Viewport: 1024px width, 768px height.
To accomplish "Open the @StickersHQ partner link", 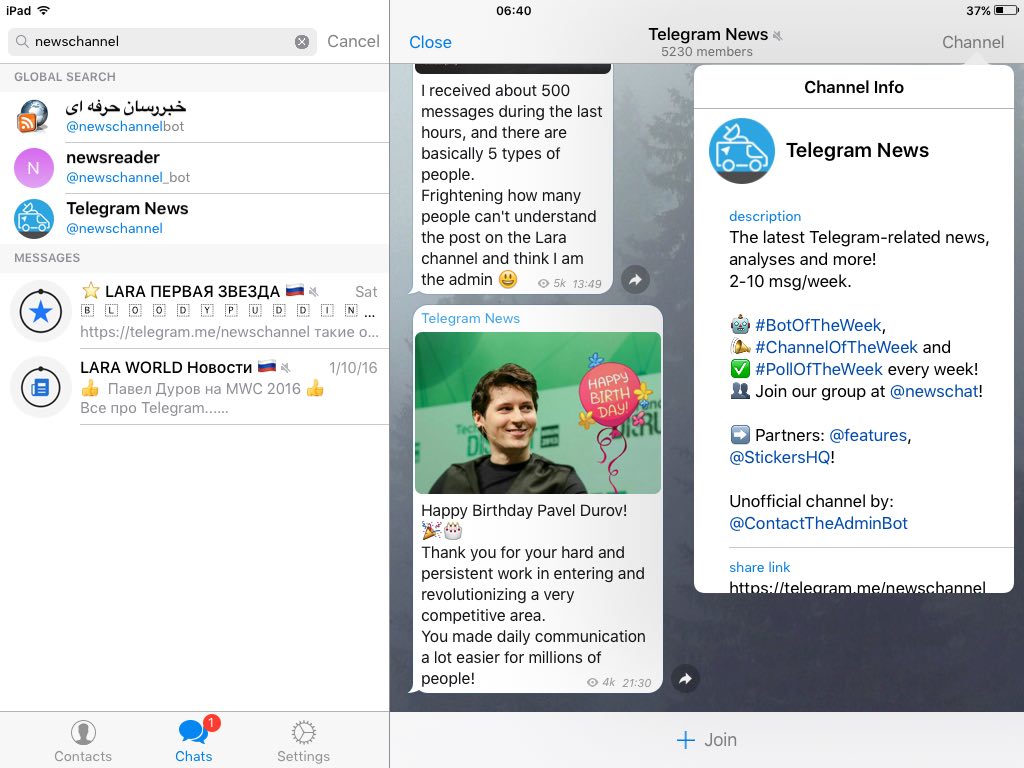I will [780, 457].
